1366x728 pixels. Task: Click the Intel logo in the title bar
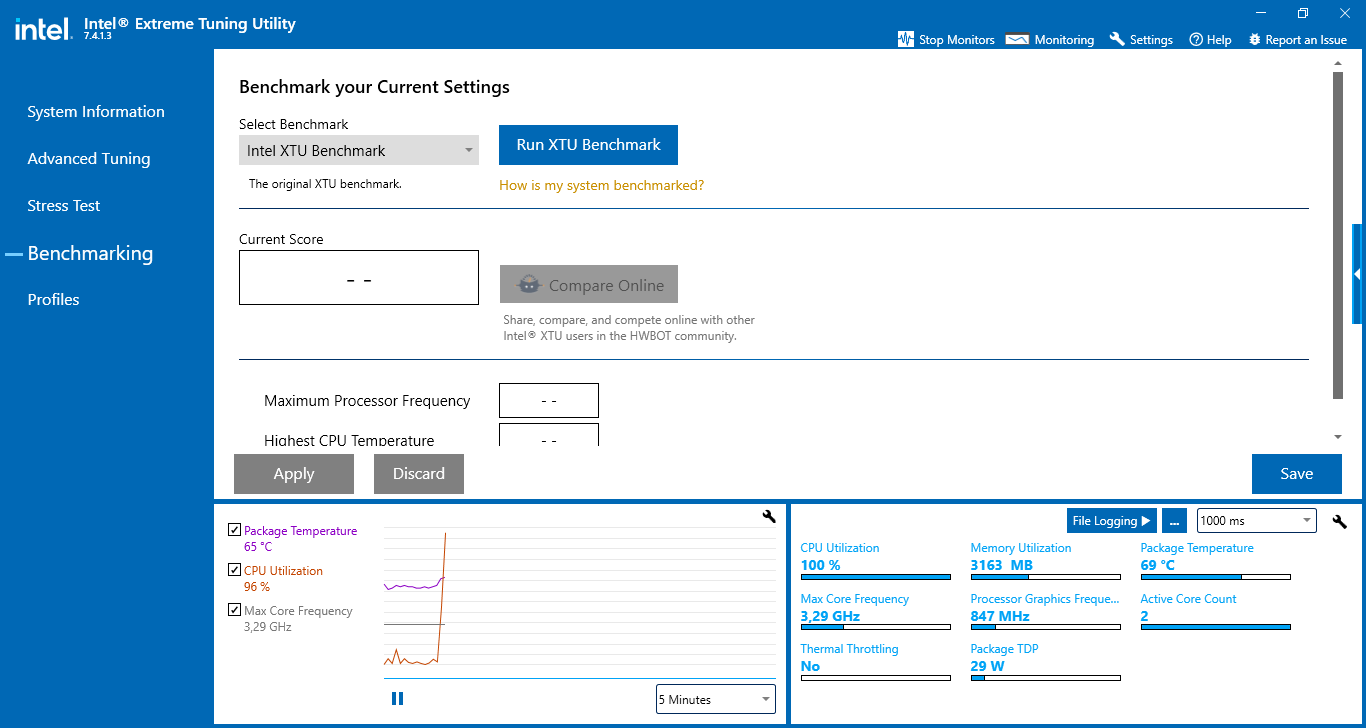point(43,29)
